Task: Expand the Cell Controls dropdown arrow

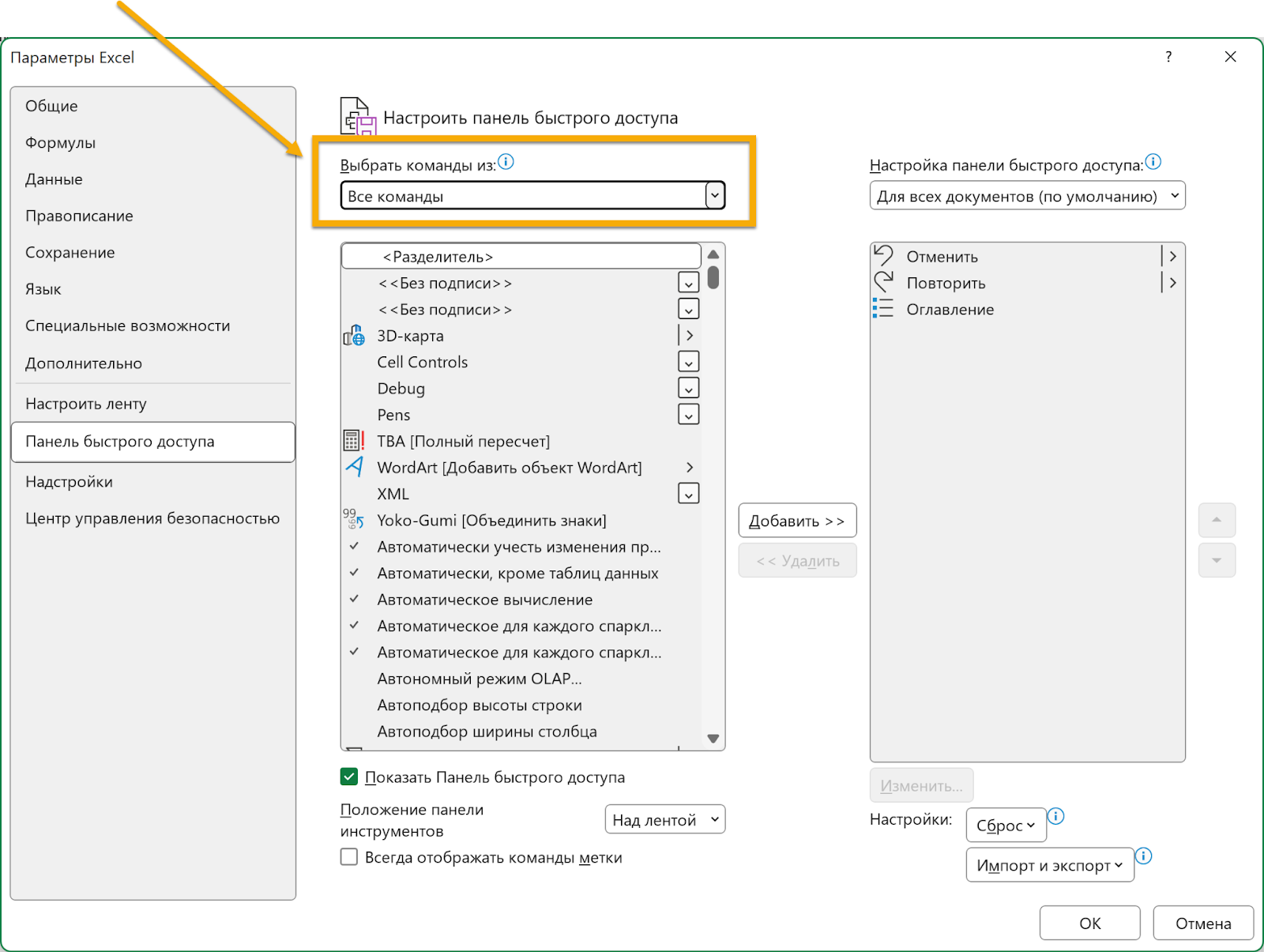Action: [x=689, y=362]
